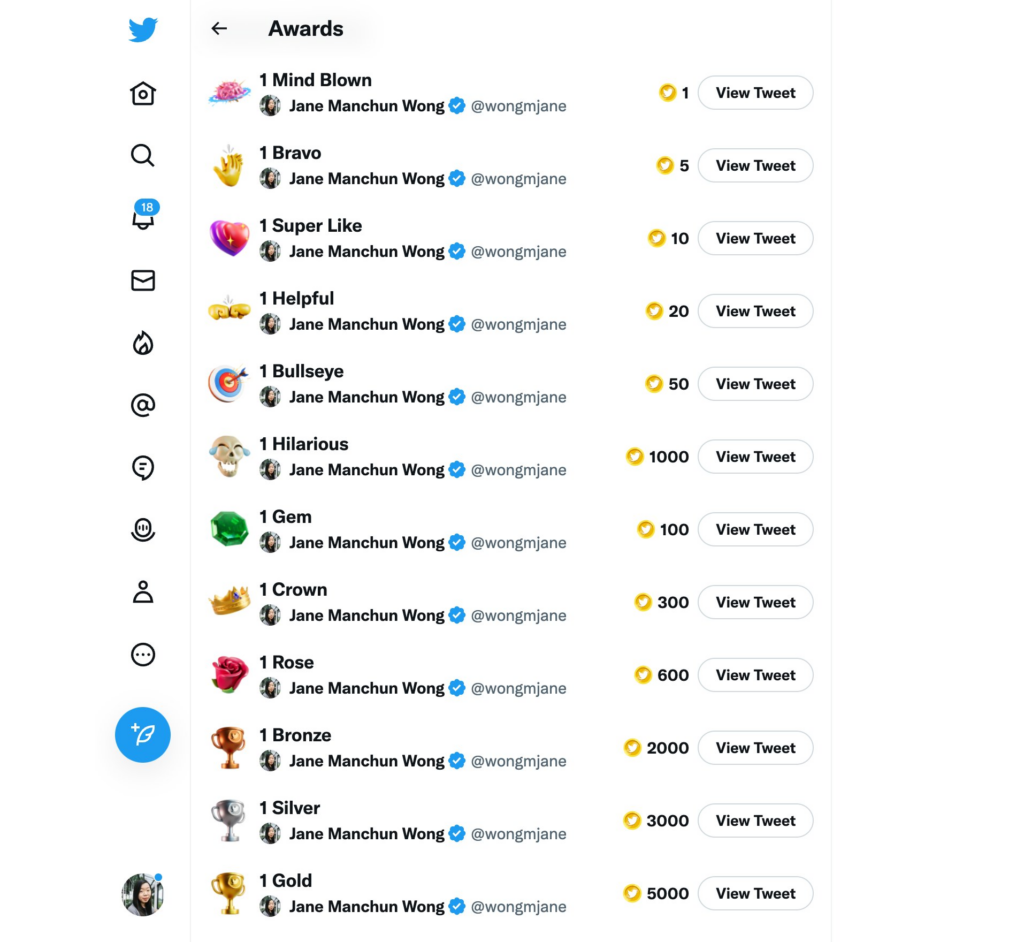Open Direct Messages envelope icon

click(143, 281)
